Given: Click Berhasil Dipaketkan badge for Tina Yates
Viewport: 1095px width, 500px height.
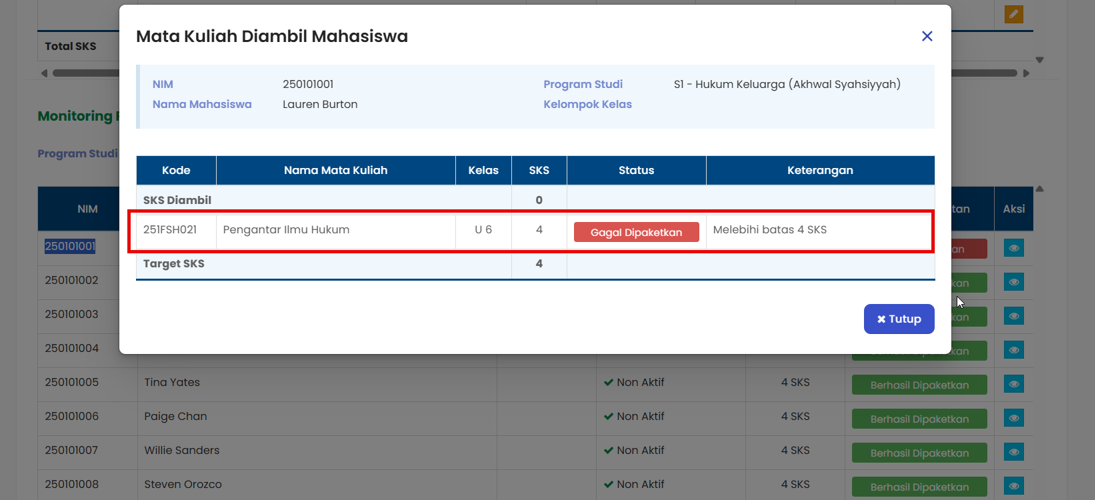Looking at the screenshot, I should (919, 385).
